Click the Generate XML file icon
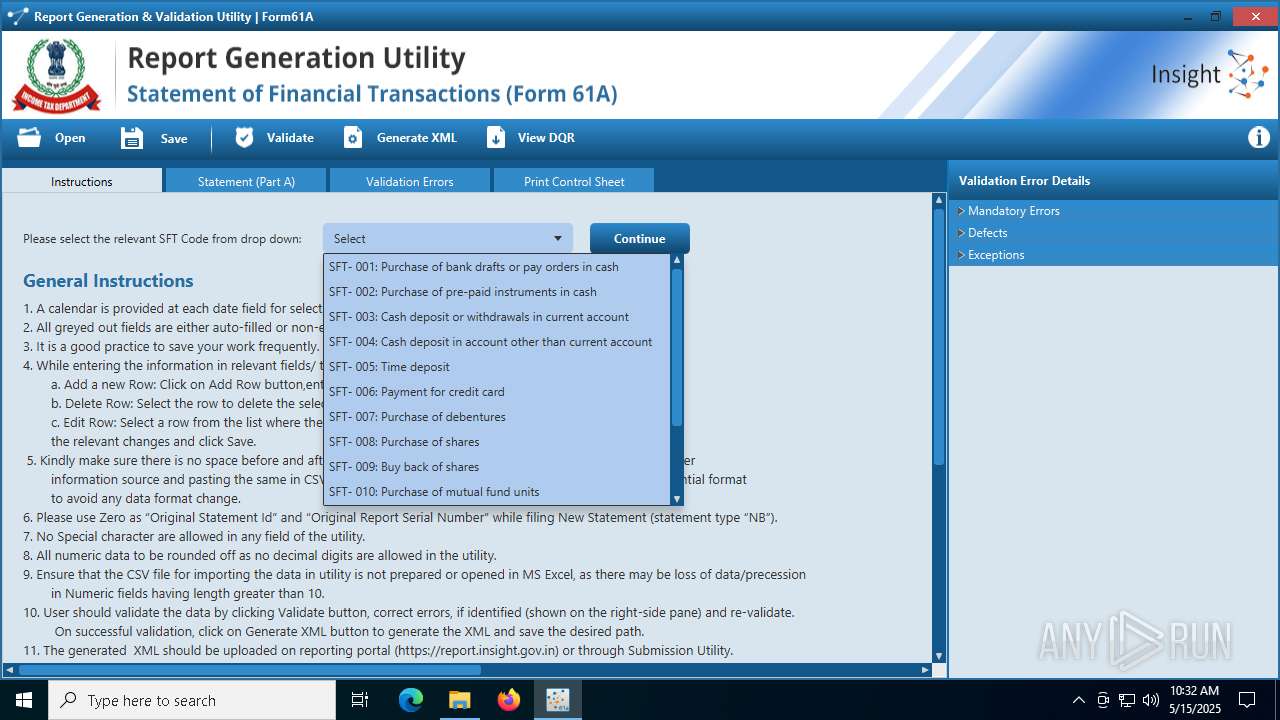The width and height of the screenshot is (1280, 720). click(353, 138)
